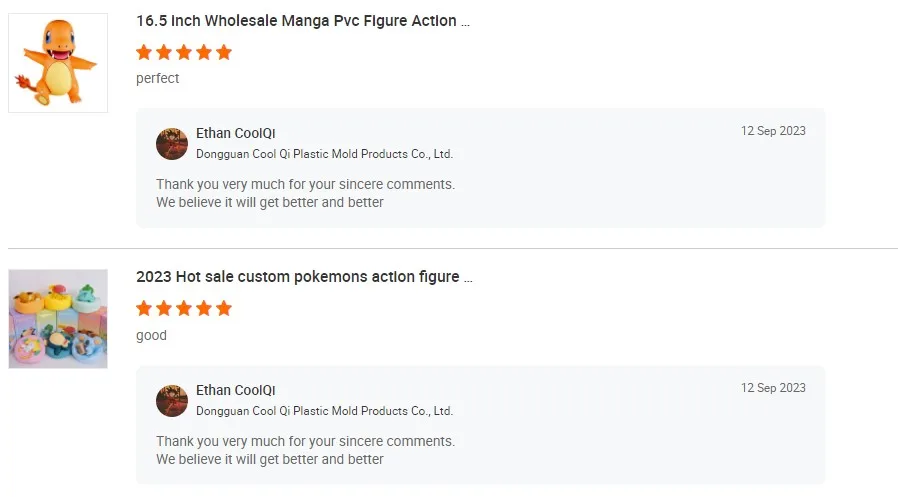The height and width of the screenshot is (497, 898).
Task: Click fifth star of the 'perfect' review rating
Action: click(x=224, y=52)
